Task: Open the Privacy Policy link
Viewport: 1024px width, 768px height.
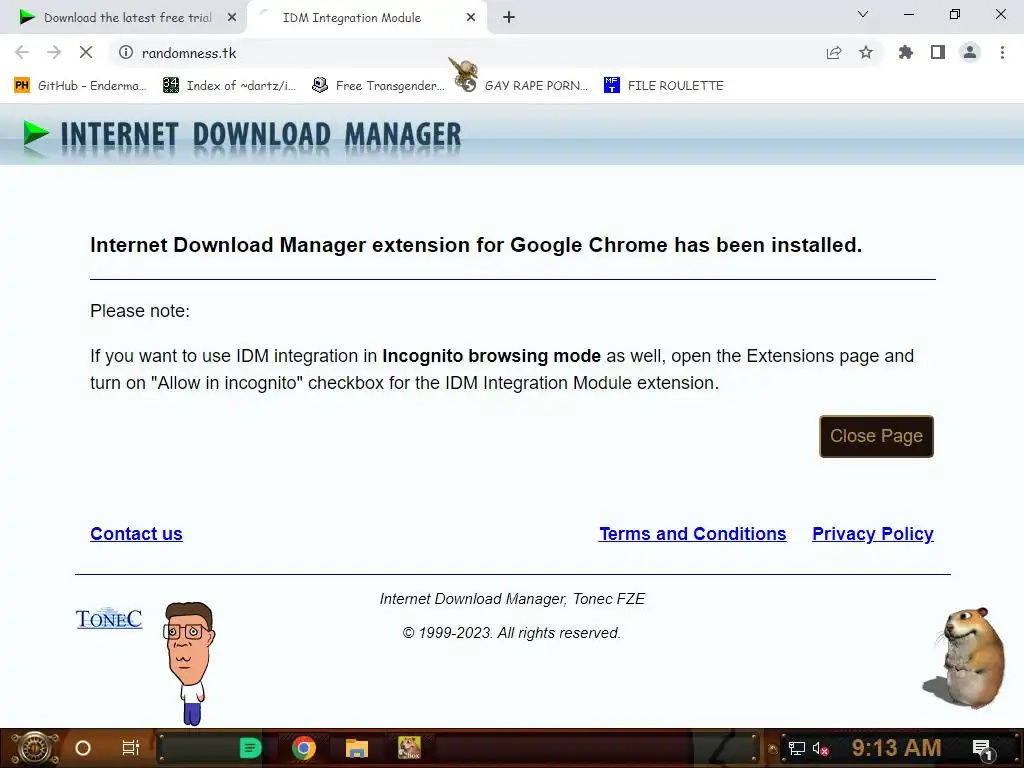Action: click(872, 534)
